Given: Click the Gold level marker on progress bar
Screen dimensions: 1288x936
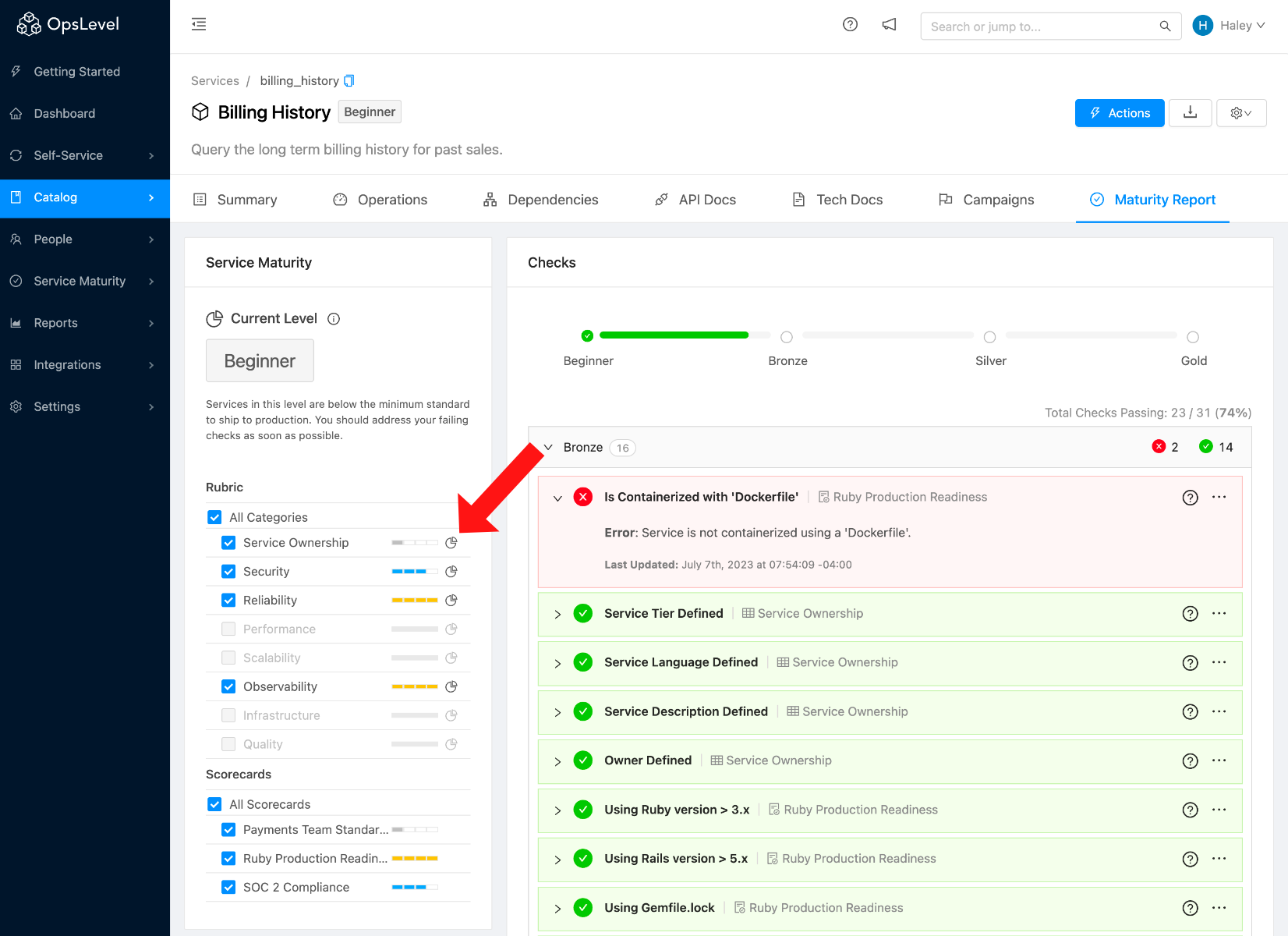Looking at the screenshot, I should [x=1193, y=337].
